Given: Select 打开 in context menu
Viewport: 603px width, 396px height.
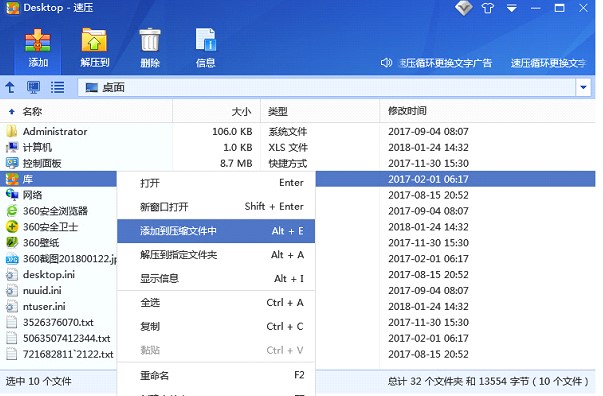Looking at the screenshot, I should [216, 183].
